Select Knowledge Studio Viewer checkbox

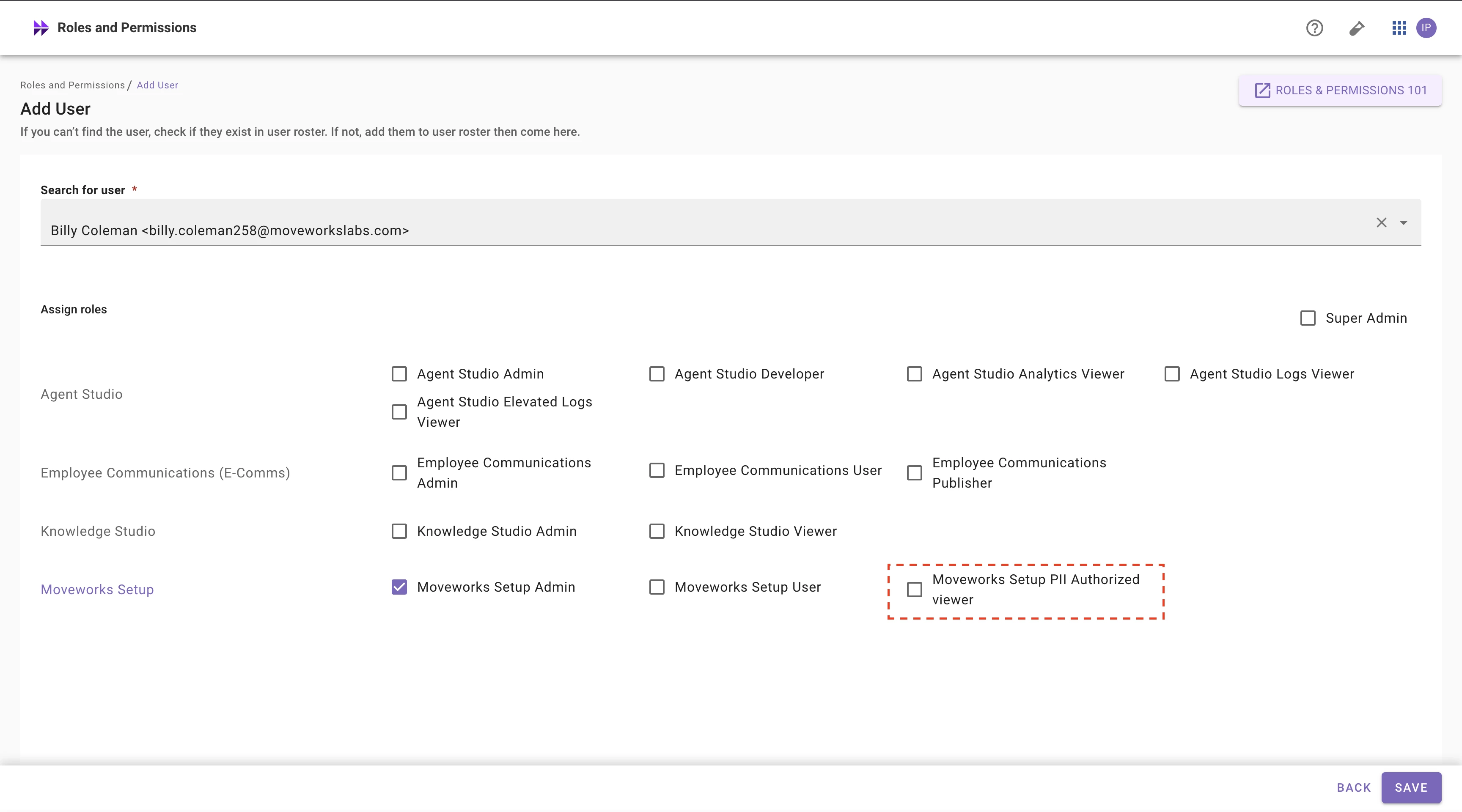tap(657, 531)
